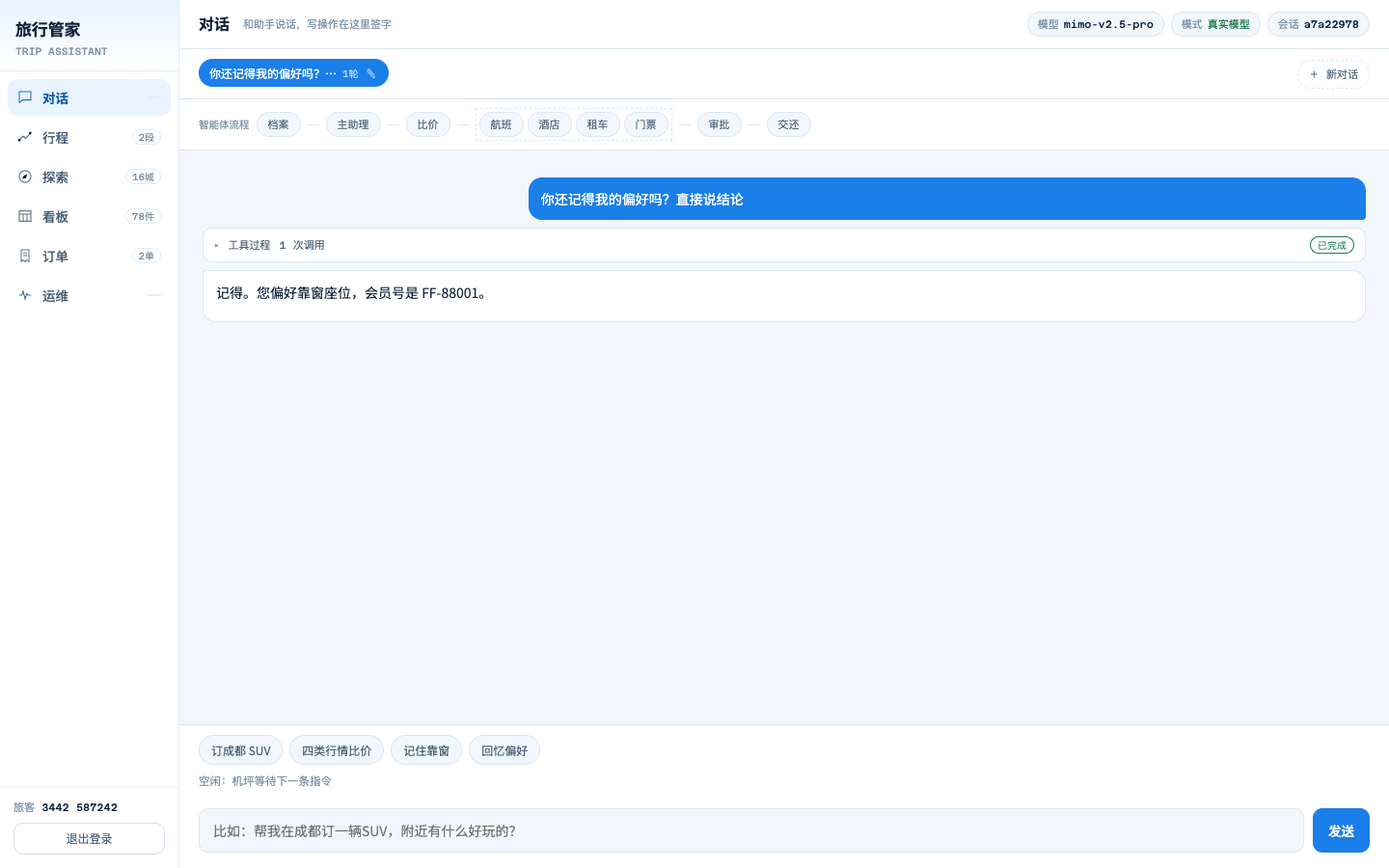
Task: Select the 租车 agent chip
Action: (598, 124)
